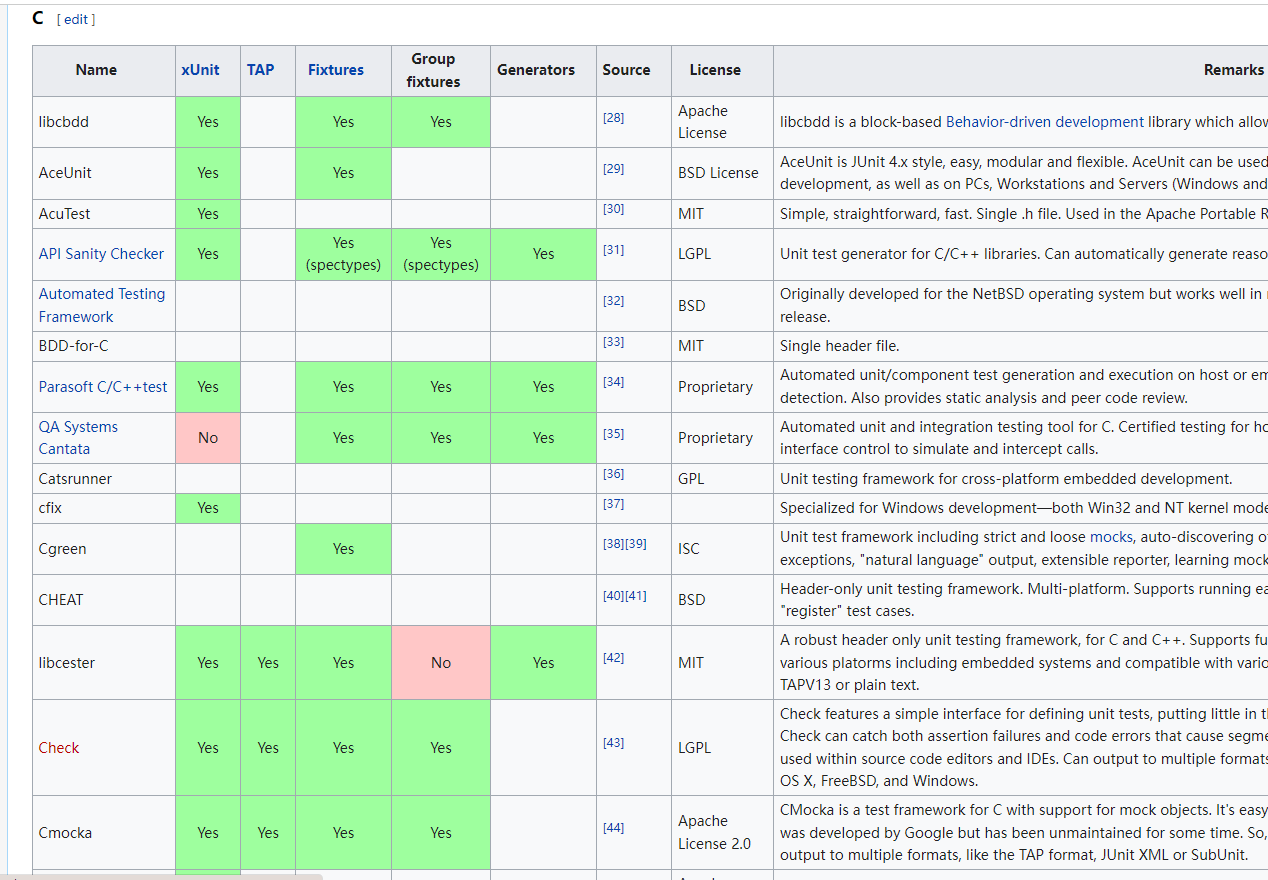This screenshot has width=1268, height=880.
Task: Click the edit link beside heading C
Action: [x=76, y=19]
